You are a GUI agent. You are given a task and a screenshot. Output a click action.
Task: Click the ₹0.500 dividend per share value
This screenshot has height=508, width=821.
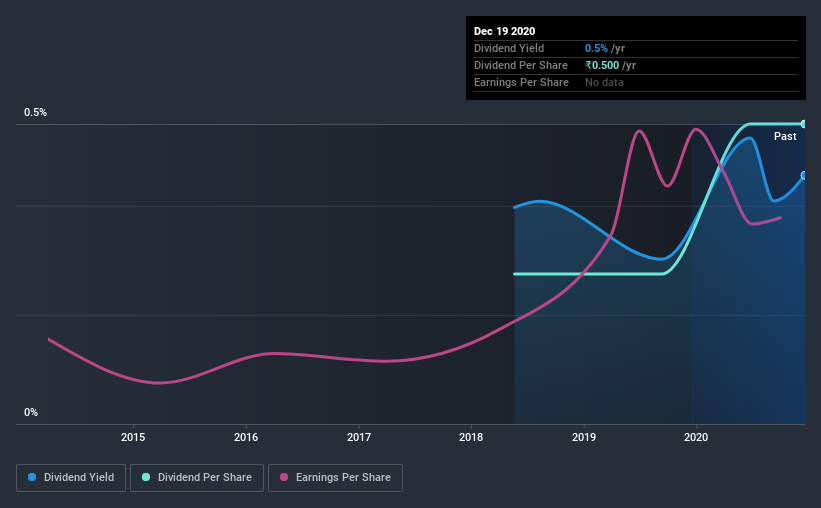(602, 65)
